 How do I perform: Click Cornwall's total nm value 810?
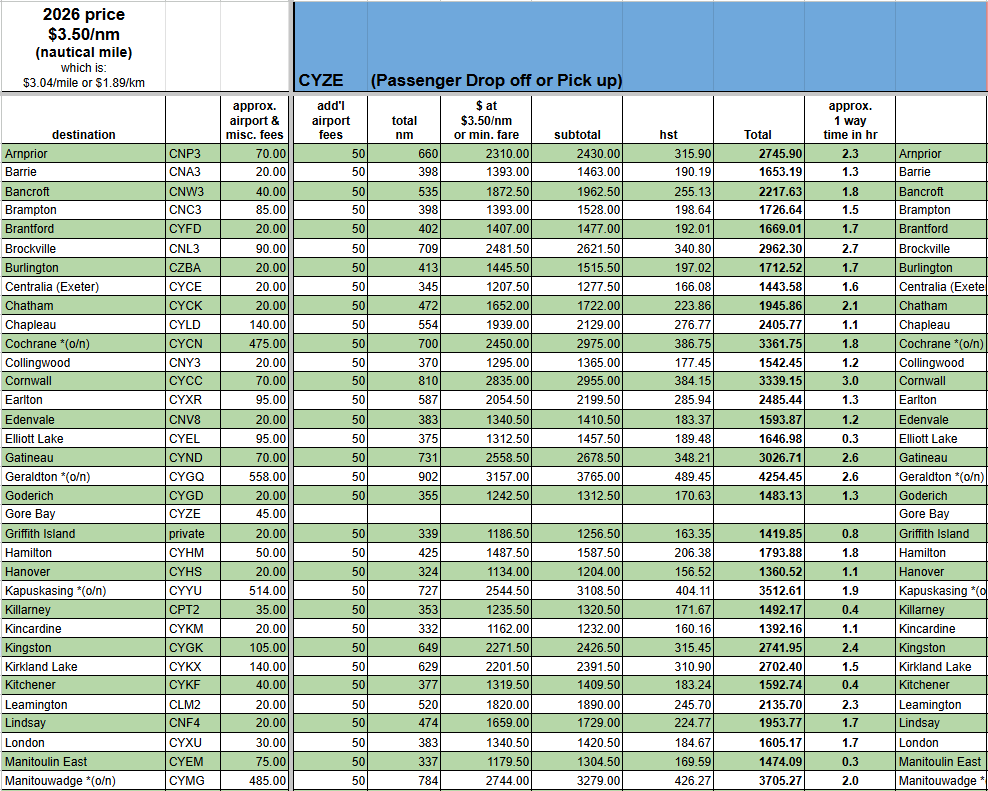(x=405, y=381)
